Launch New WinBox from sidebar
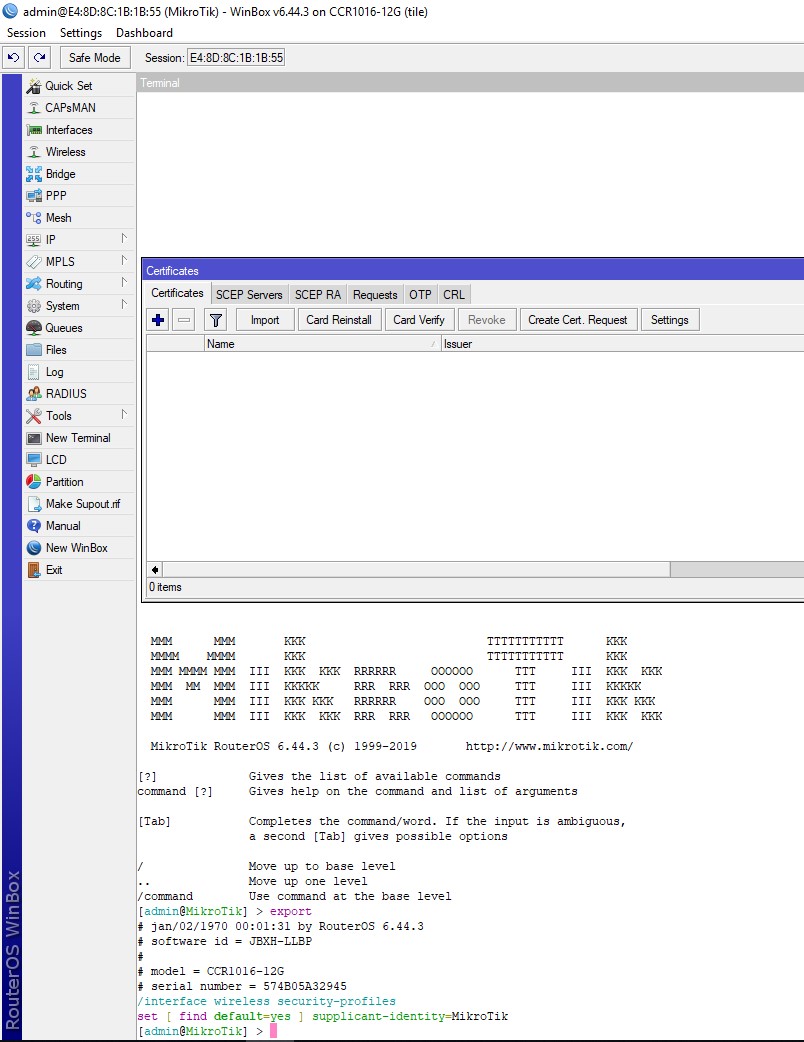The height and width of the screenshot is (1042, 804). pyautogui.click(x=79, y=547)
